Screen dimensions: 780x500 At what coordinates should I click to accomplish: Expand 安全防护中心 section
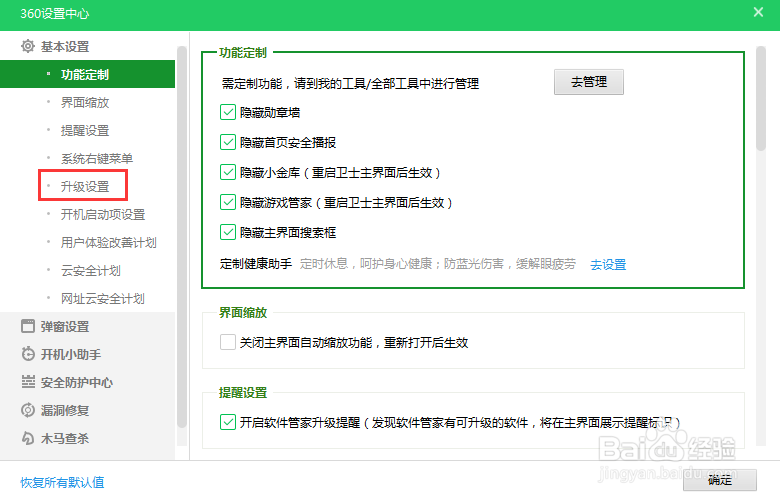(77, 382)
